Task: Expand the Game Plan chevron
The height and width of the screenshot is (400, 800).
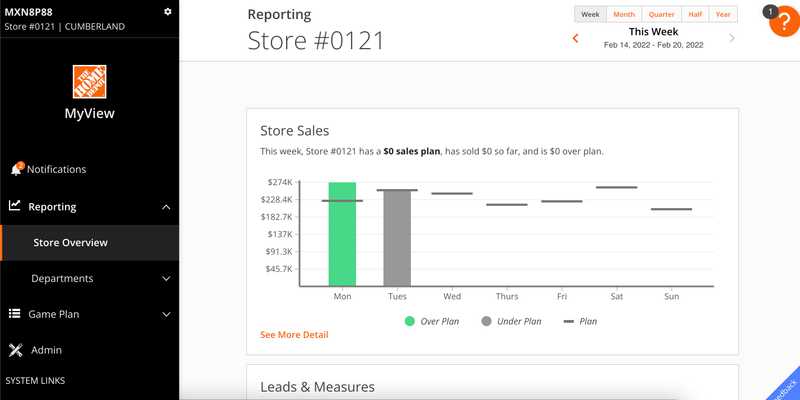Action: [166, 315]
